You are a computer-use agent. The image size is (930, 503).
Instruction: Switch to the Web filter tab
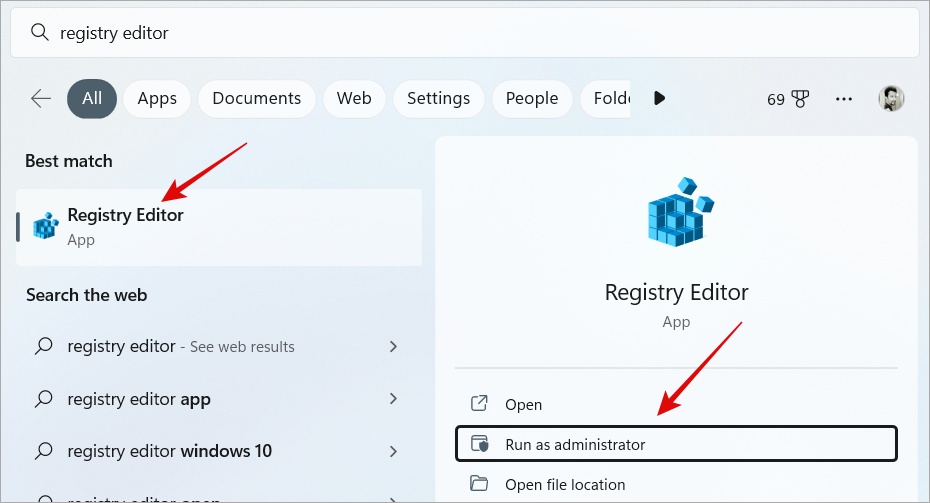pos(354,98)
